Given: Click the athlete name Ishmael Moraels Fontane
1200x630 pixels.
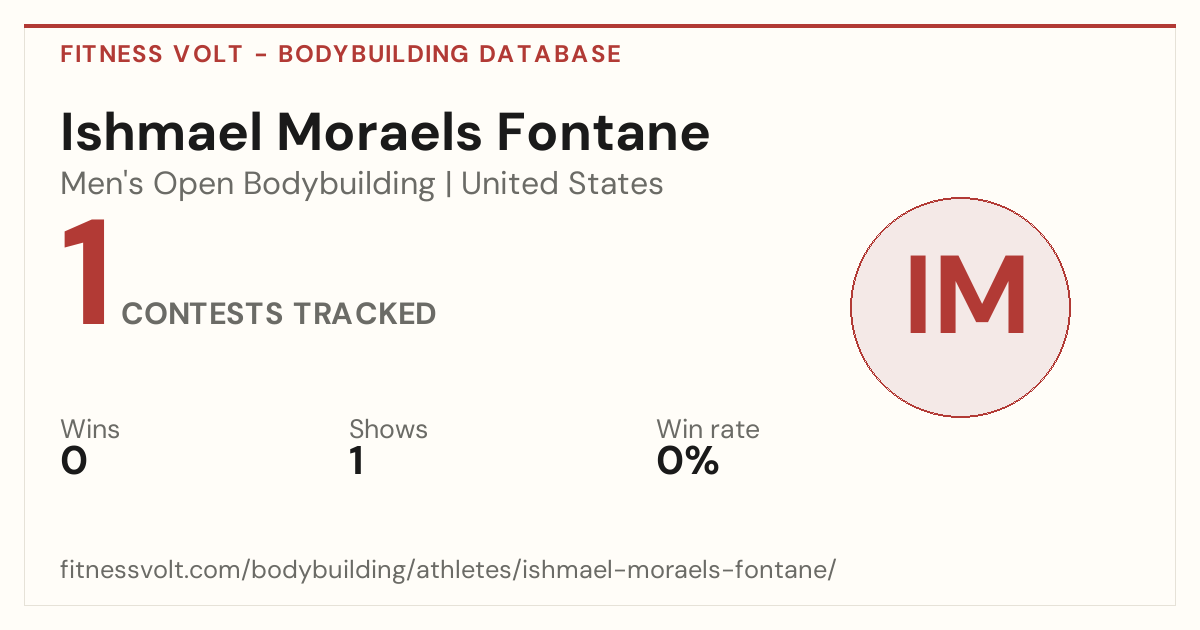Looking at the screenshot, I should 385,133.
